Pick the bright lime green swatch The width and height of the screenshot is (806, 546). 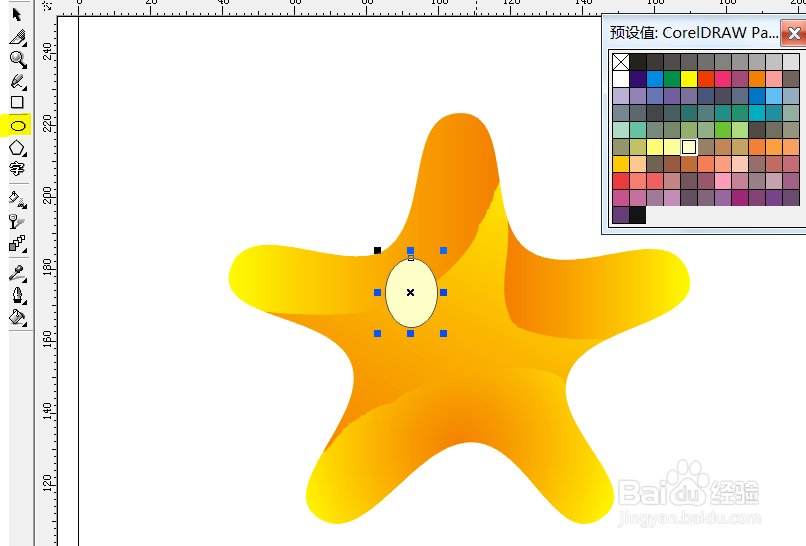pyautogui.click(x=723, y=130)
